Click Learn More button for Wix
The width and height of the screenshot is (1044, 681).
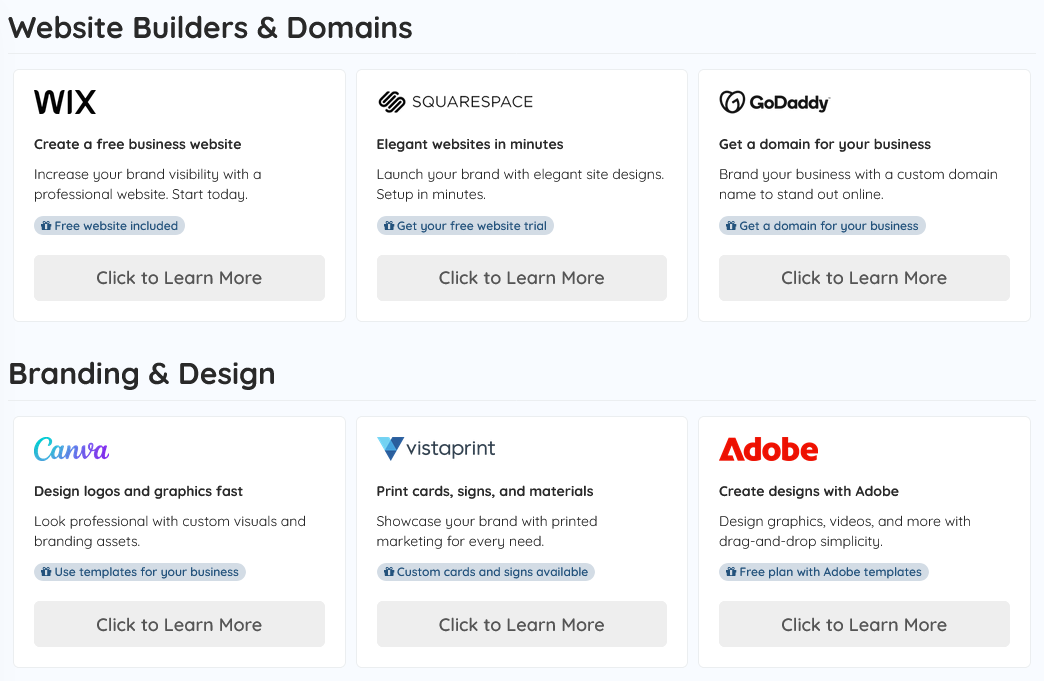179,278
